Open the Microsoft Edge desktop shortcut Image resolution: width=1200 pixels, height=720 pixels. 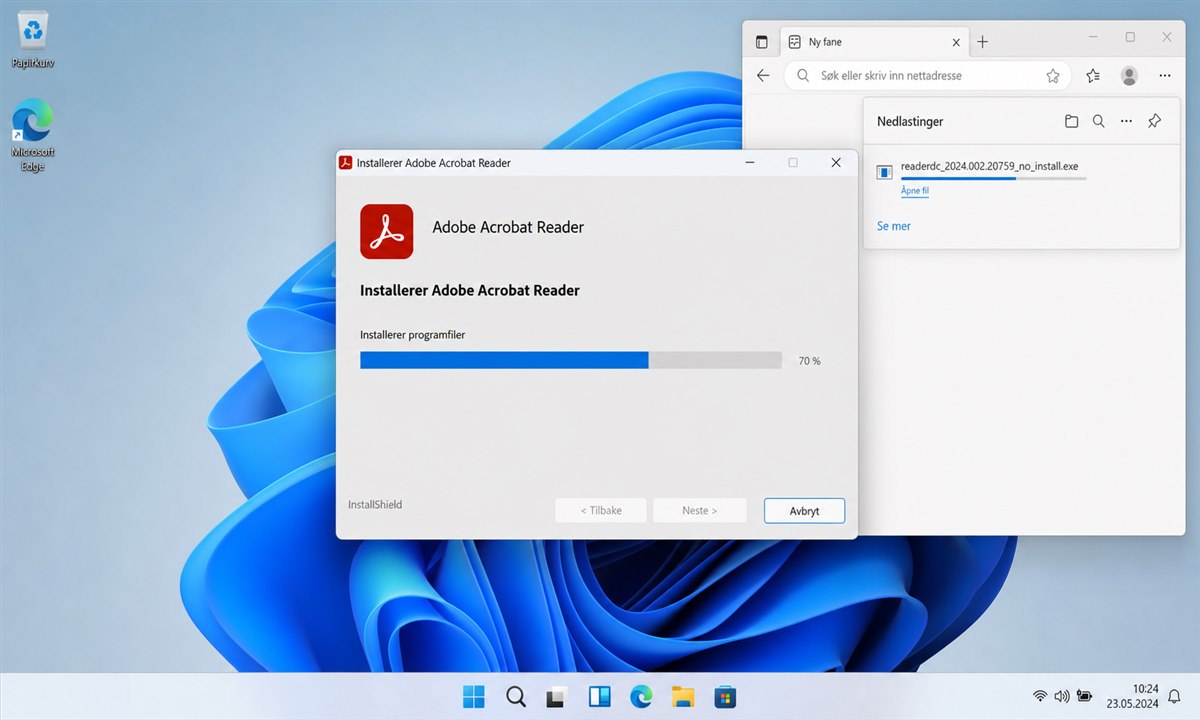[x=33, y=135]
